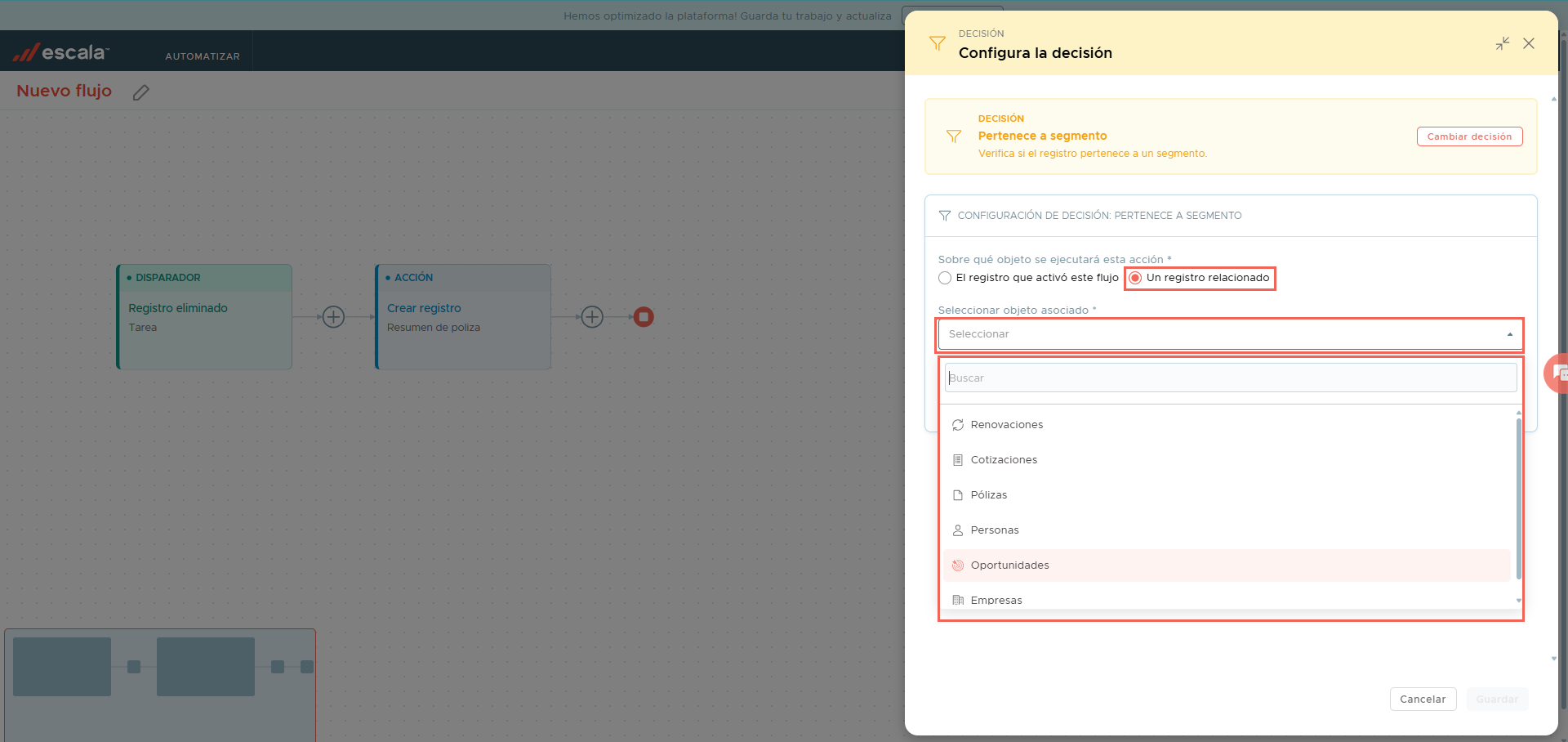
Task: Open the chat support bubble
Action: coord(1557,373)
